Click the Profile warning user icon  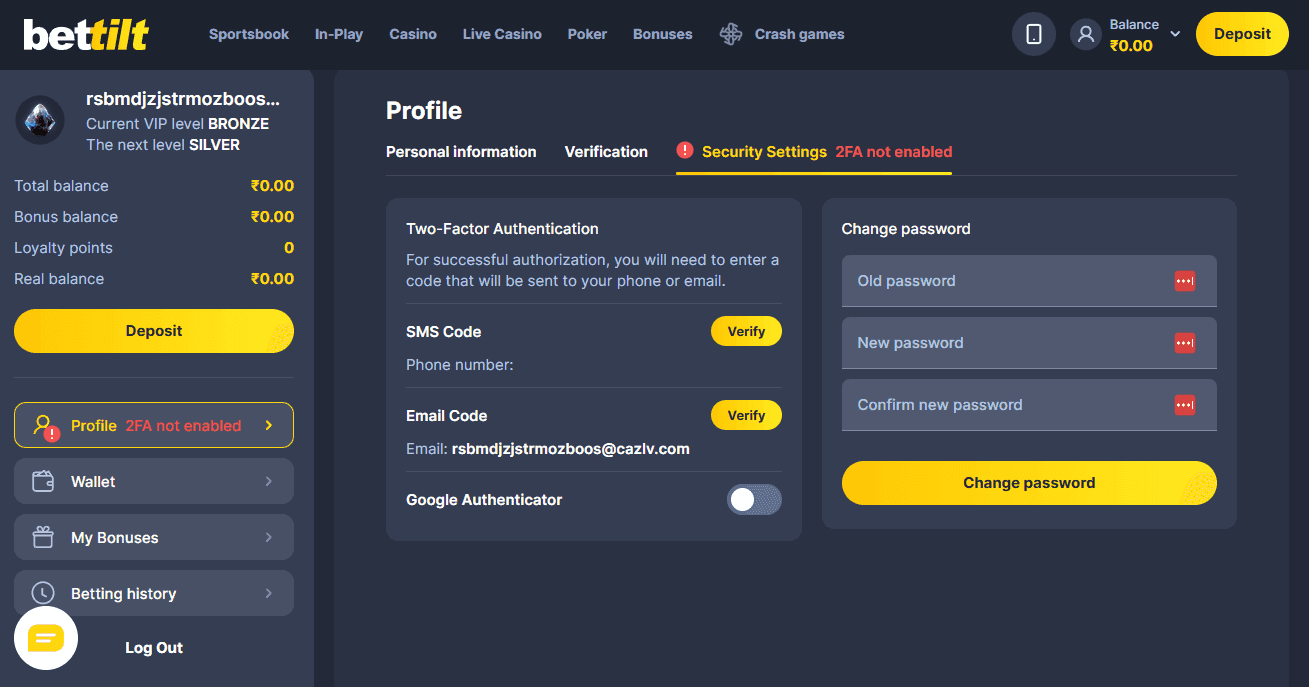(x=46, y=426)
